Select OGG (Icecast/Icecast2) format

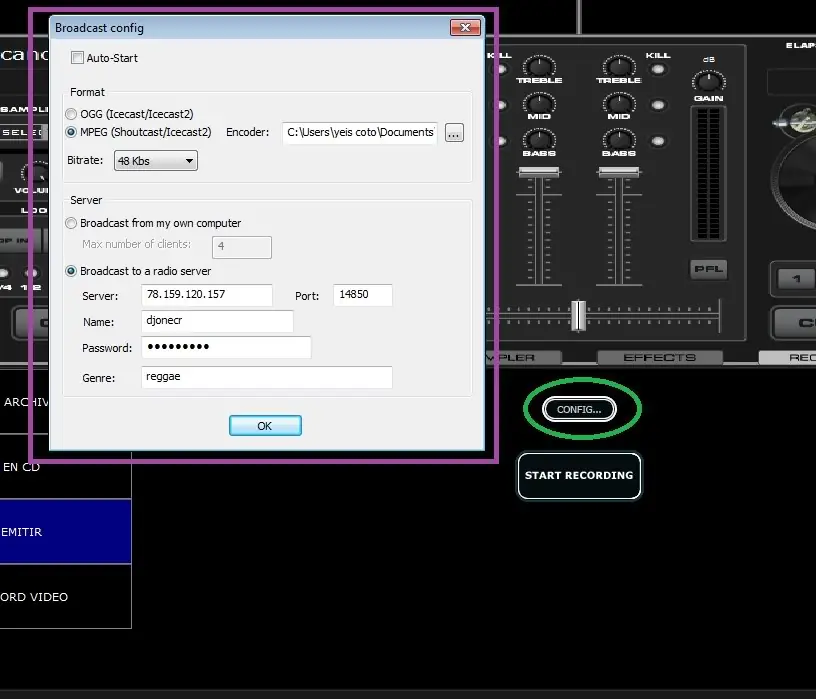(x=71, y=114)
